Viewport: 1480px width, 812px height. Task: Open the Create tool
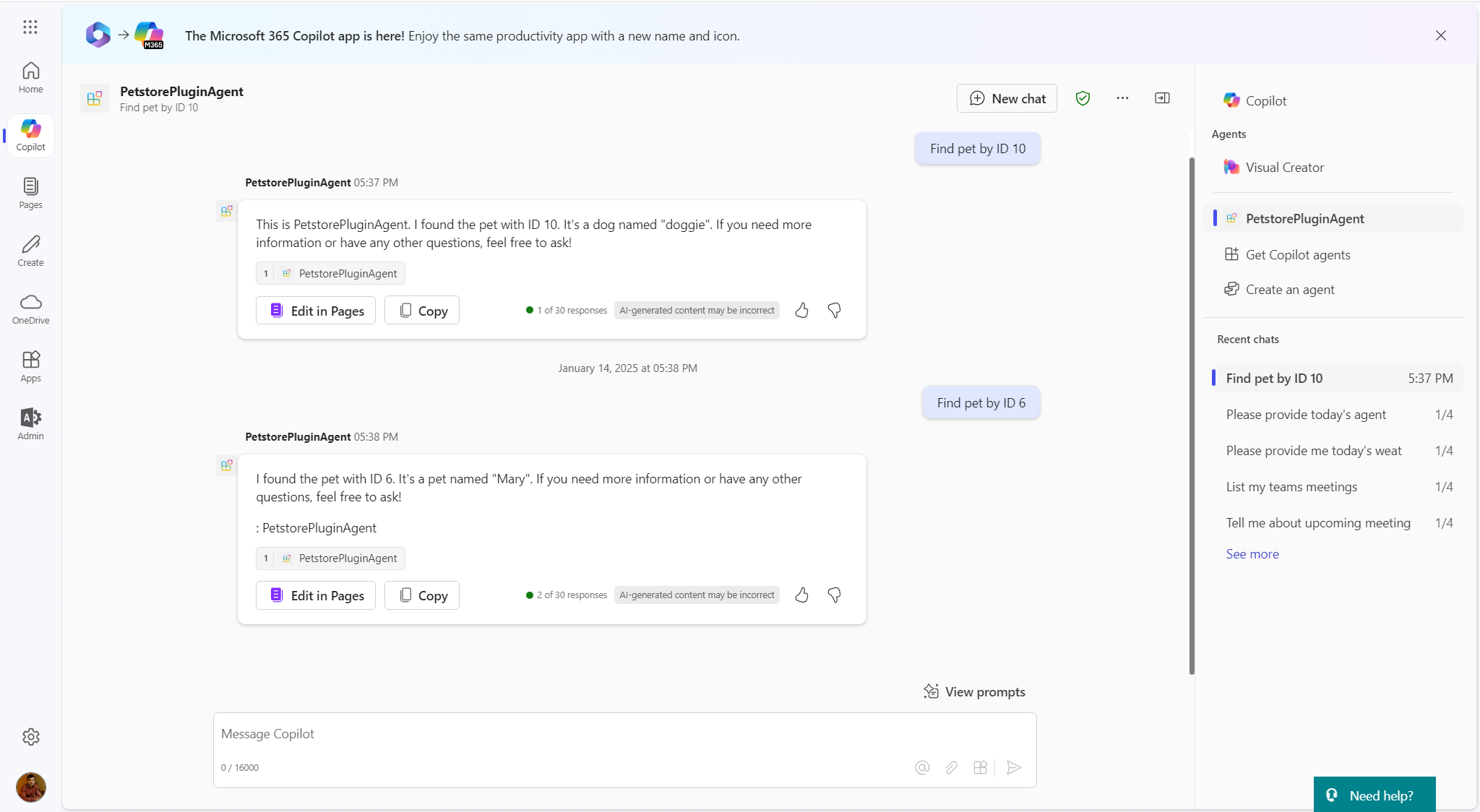pos(30,249)
